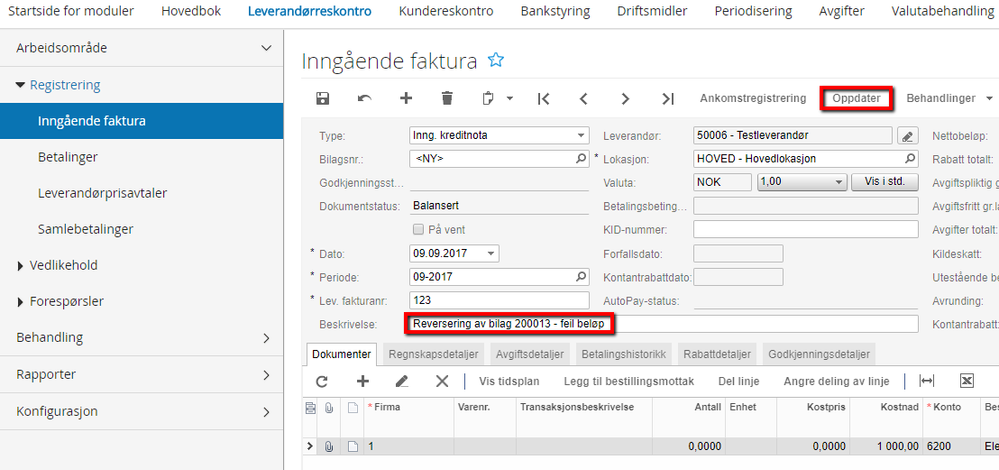The width and height of the screenshot is (999, 470).
Task: Expand the Vedlikehold tree node
Action: [21, 266]
